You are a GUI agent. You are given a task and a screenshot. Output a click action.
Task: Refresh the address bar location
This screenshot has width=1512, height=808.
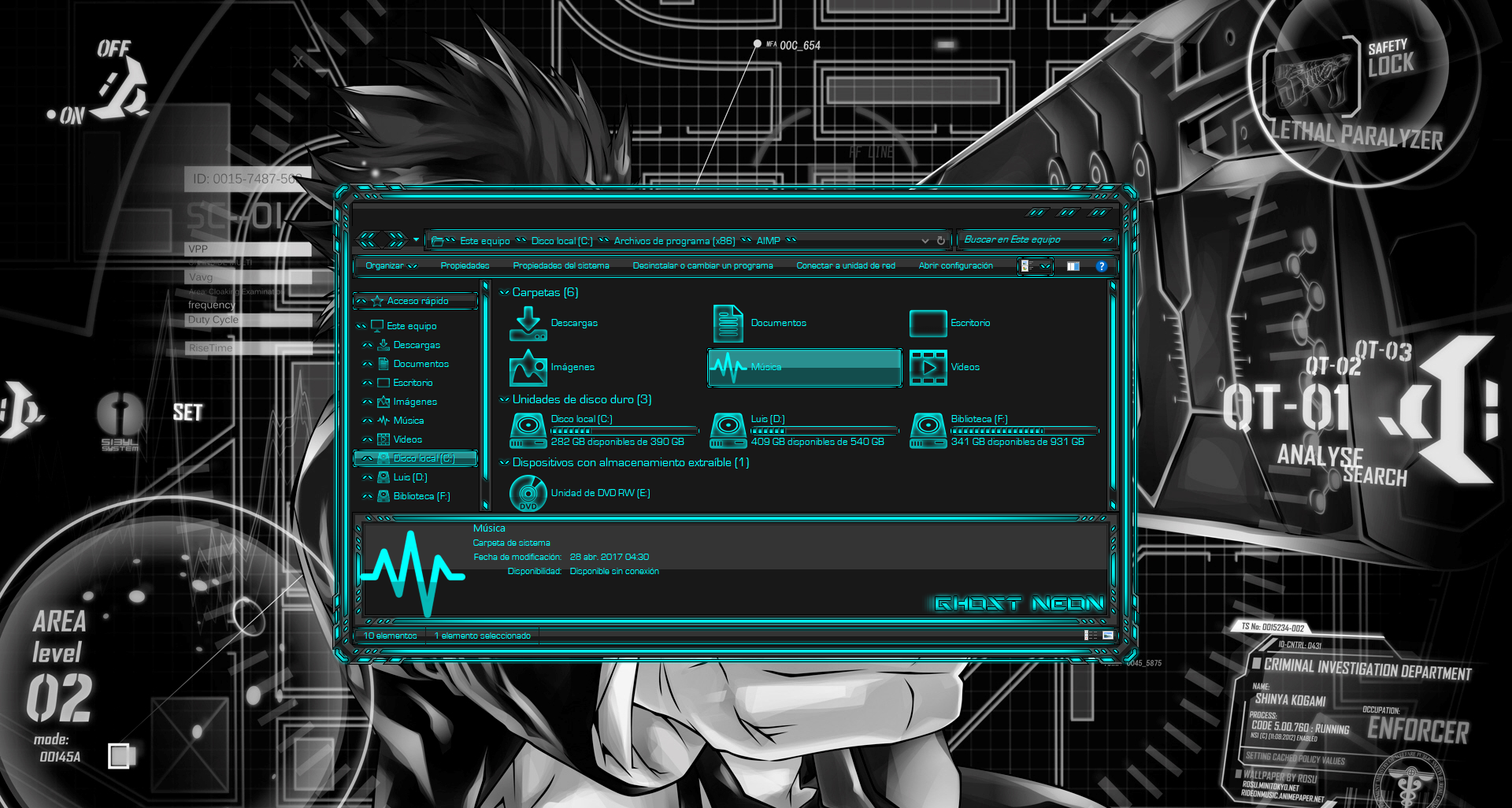click(940, 240)
